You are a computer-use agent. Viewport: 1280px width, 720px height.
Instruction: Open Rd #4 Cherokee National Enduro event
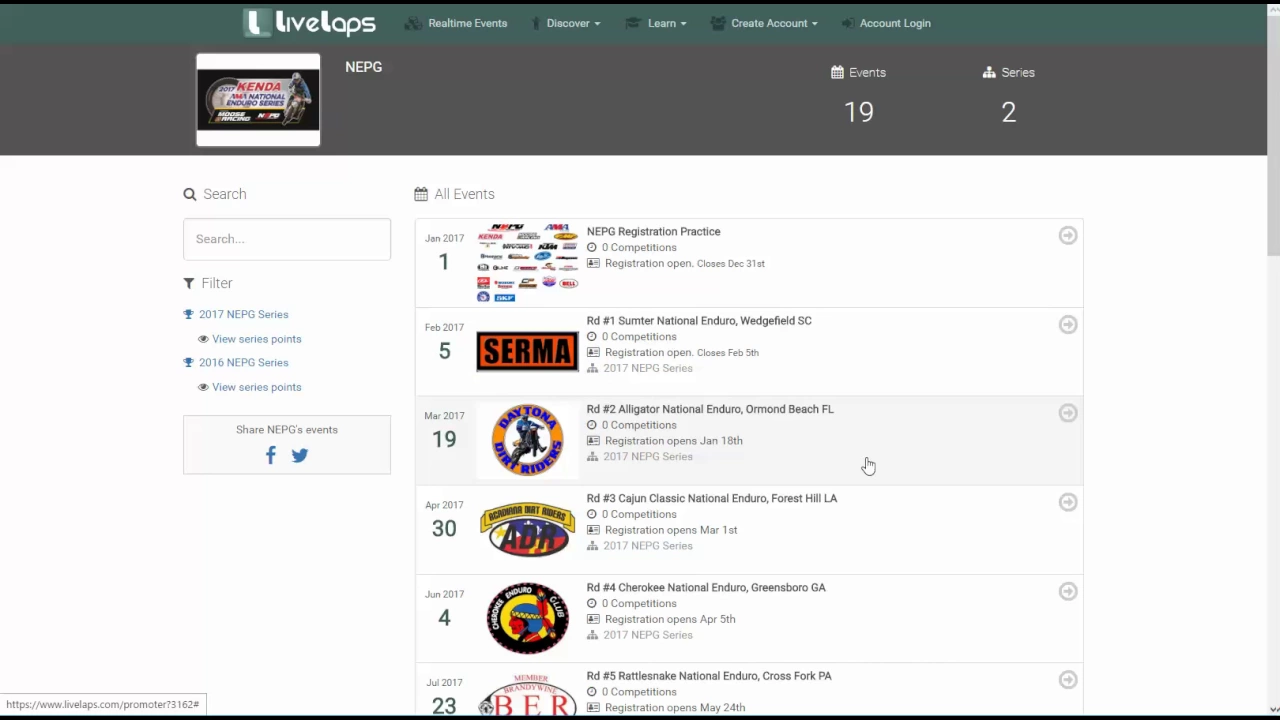point(706,588)
